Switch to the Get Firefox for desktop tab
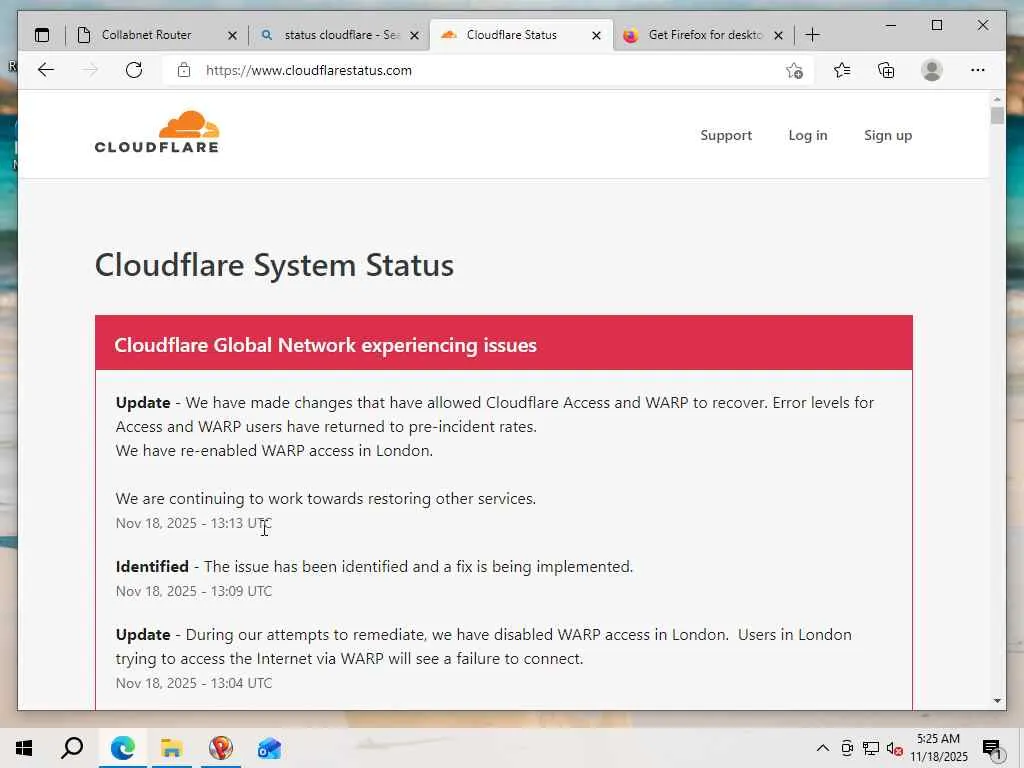Image resolution: width=1024 pixels, height=768 pixels. (705, 35)
